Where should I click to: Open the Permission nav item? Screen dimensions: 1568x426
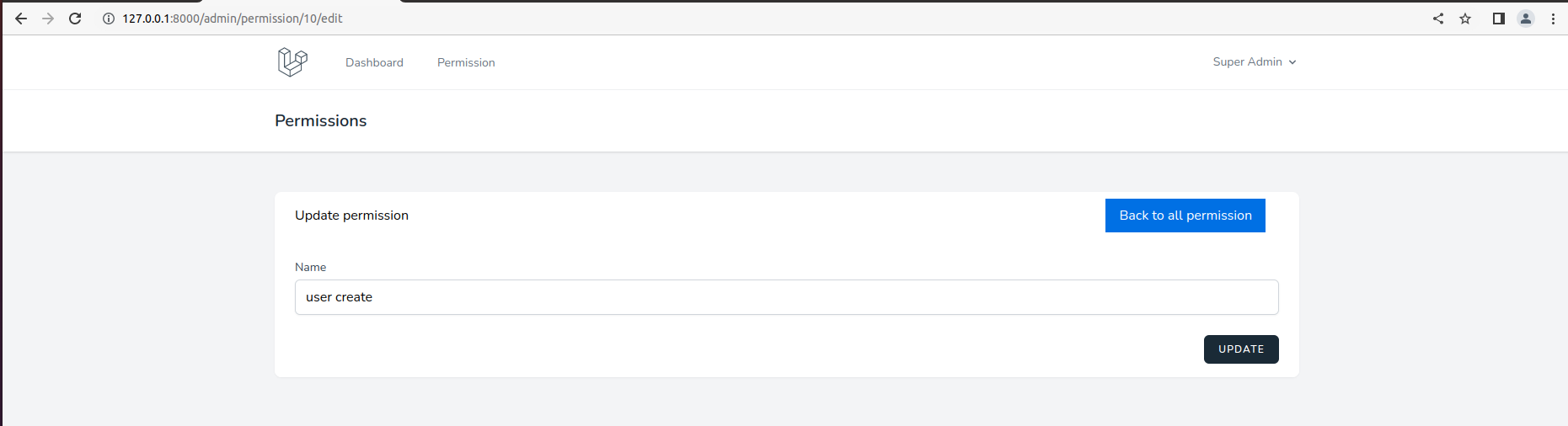(x=466, y=62)
